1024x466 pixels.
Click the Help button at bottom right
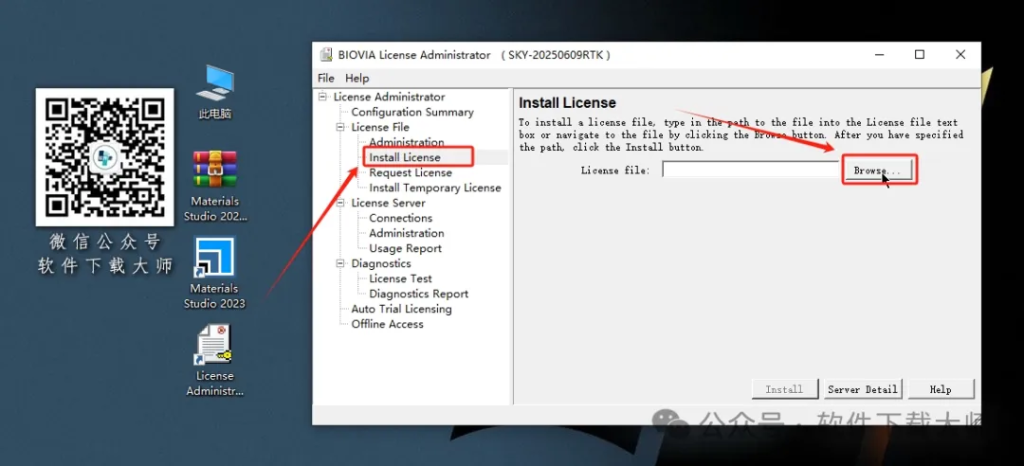(940, 389)
